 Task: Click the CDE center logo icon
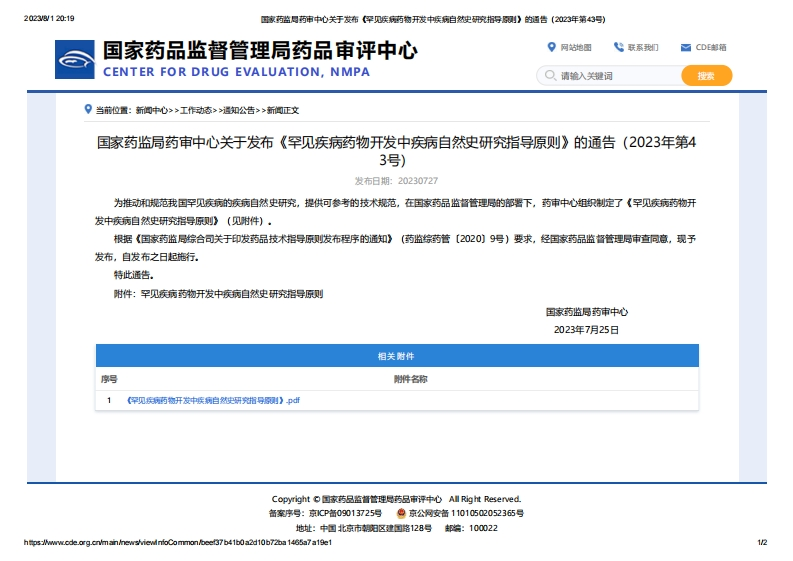coord(76,60)
